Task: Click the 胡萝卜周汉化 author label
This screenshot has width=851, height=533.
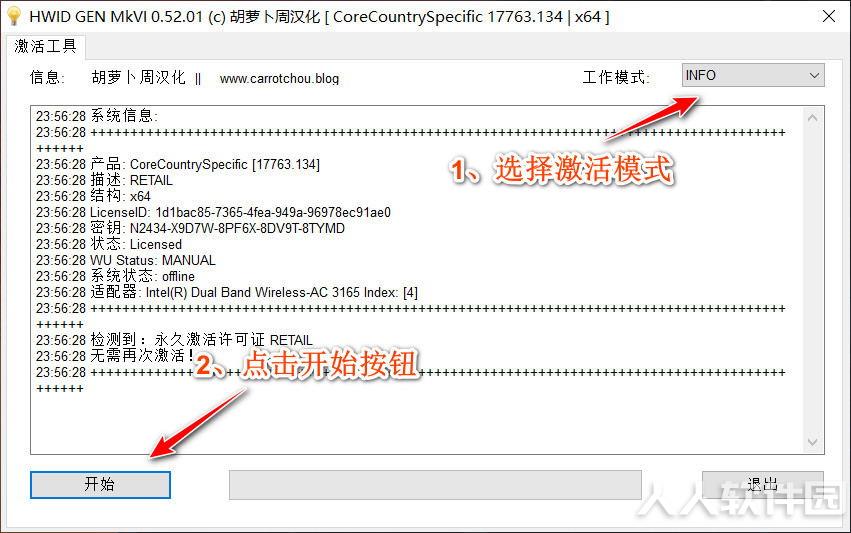Action: [x=139, y=78]
